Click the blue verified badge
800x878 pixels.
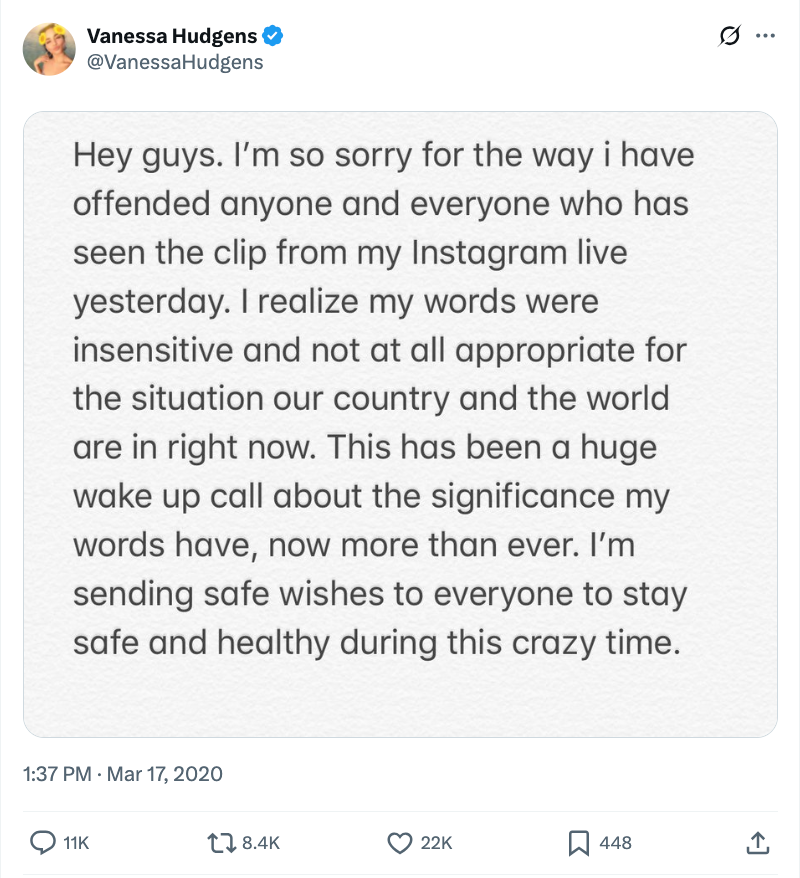pos(272,38)
